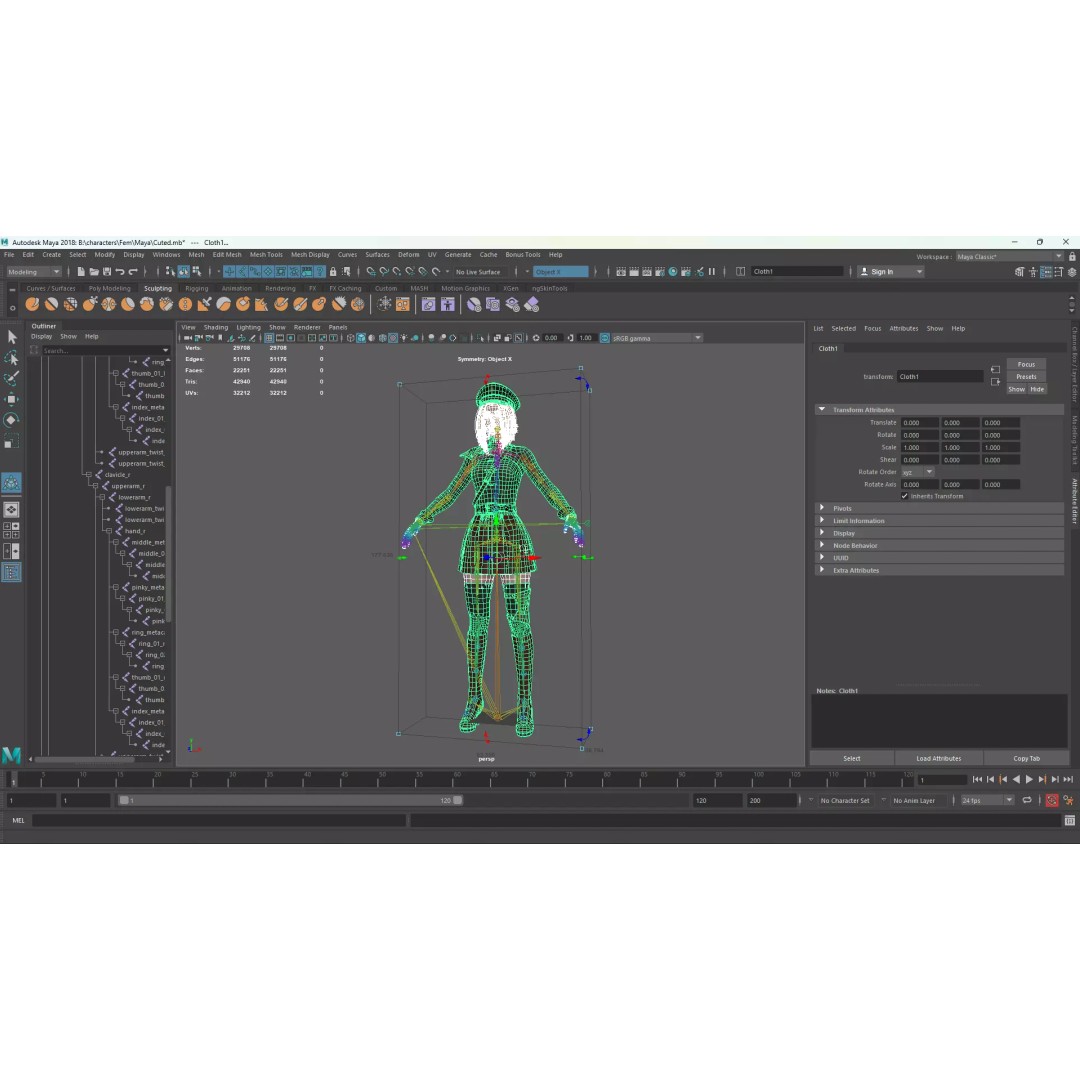The width and height of the screenshot is (1080, 1080).
Task: Open the sRGB gamma dropdown
Action: (657, 338)
